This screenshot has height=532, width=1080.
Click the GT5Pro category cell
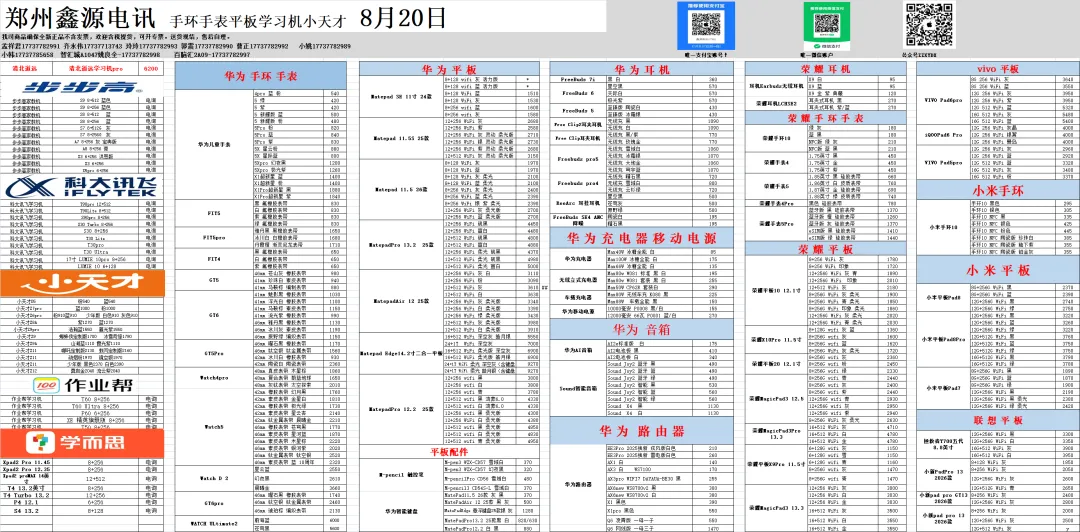tap(214, 352)
